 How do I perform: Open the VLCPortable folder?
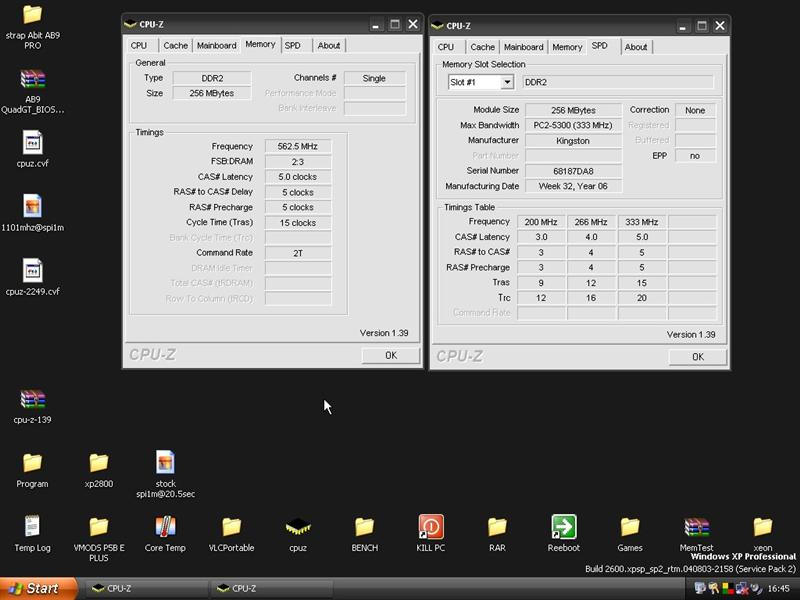232,527
